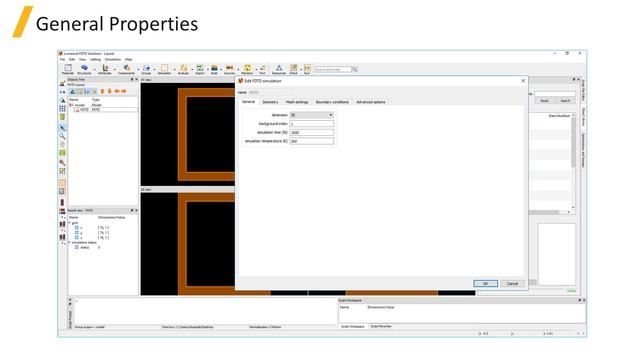Open the Simulation menu

113,60
